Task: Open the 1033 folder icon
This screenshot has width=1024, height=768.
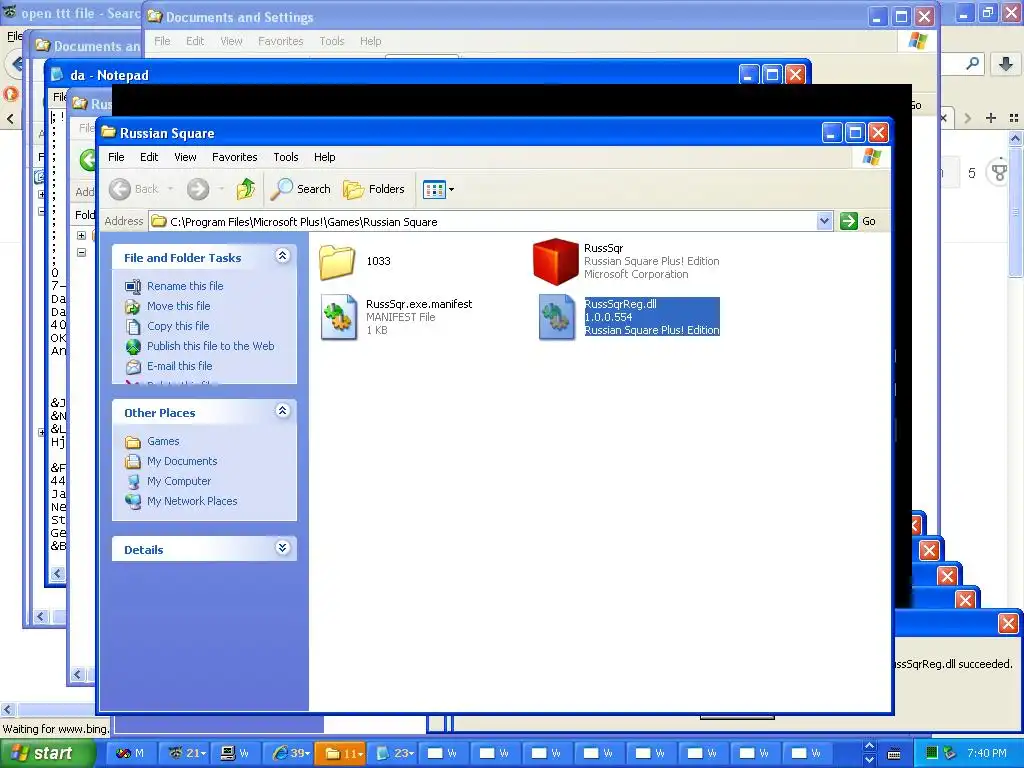Action: click(x=337, y=262)
